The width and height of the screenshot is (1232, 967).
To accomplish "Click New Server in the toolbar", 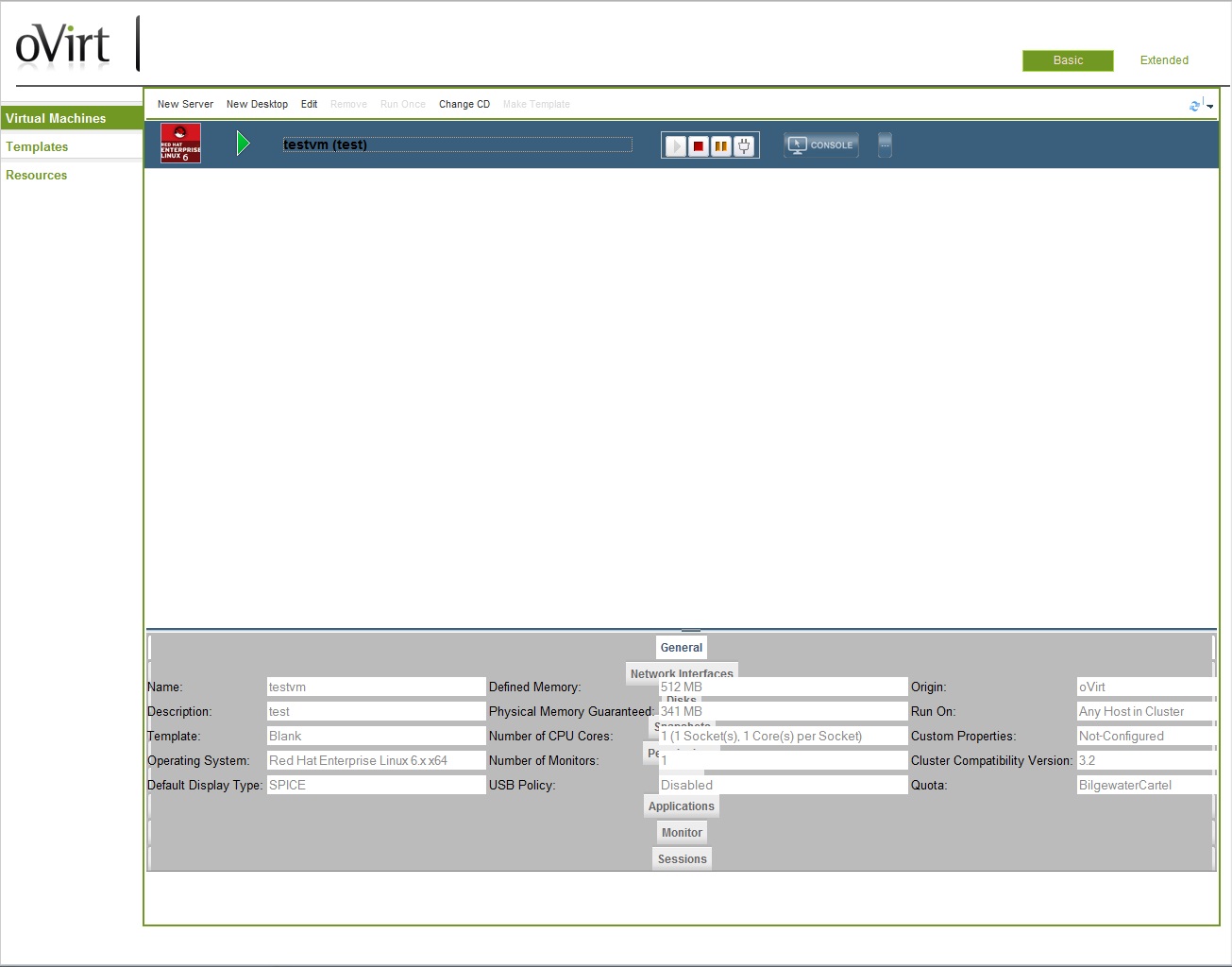I will click(185, 104).
